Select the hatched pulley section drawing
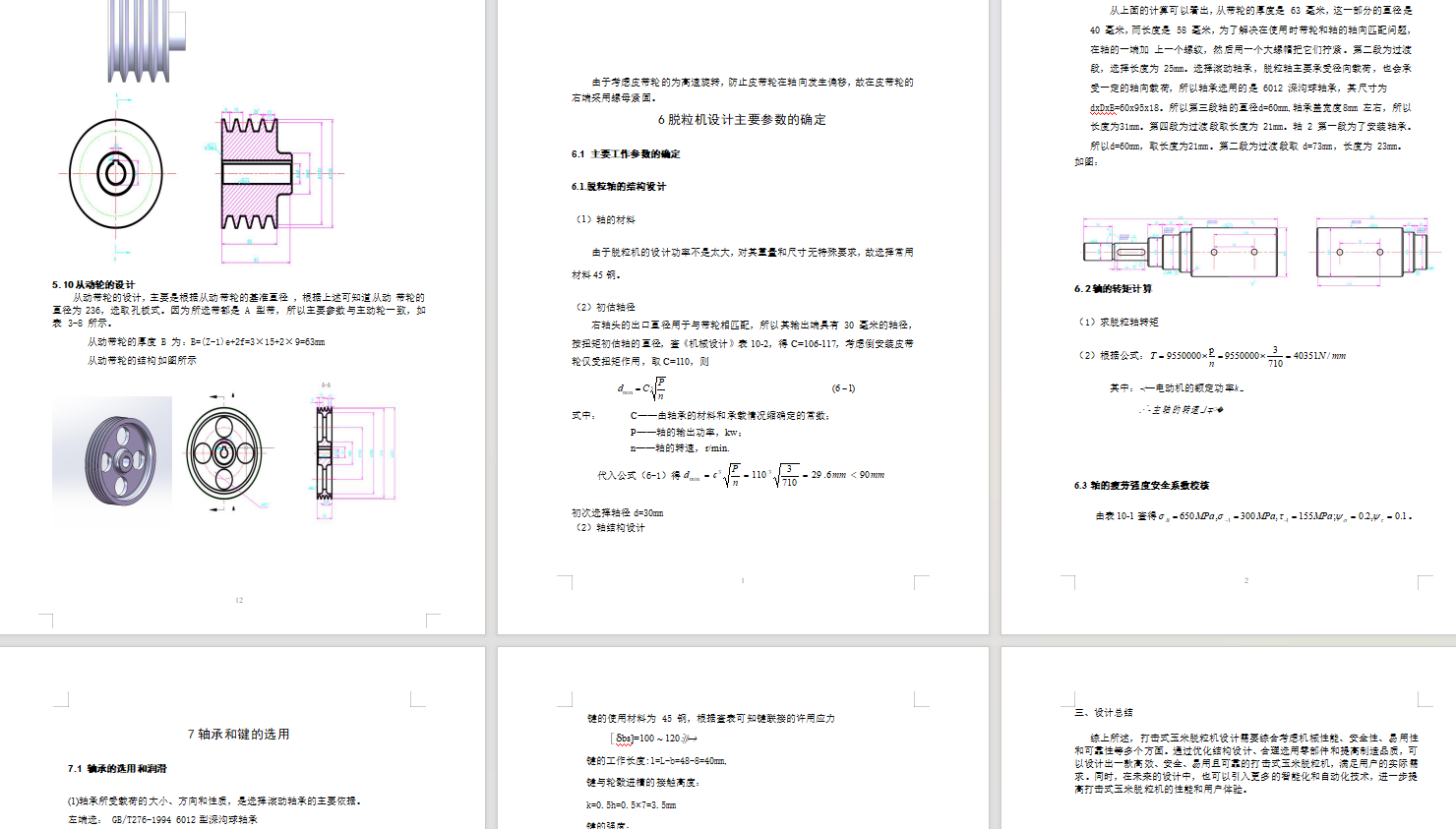The height and width of the screenshot is (829, 1456). click(278, 180)
